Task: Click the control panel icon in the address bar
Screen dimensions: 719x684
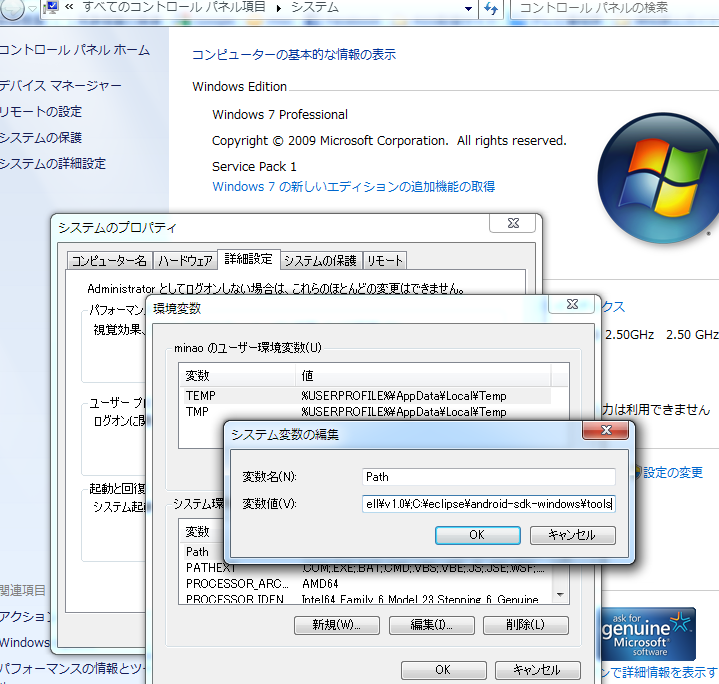Action: (50, 8)
